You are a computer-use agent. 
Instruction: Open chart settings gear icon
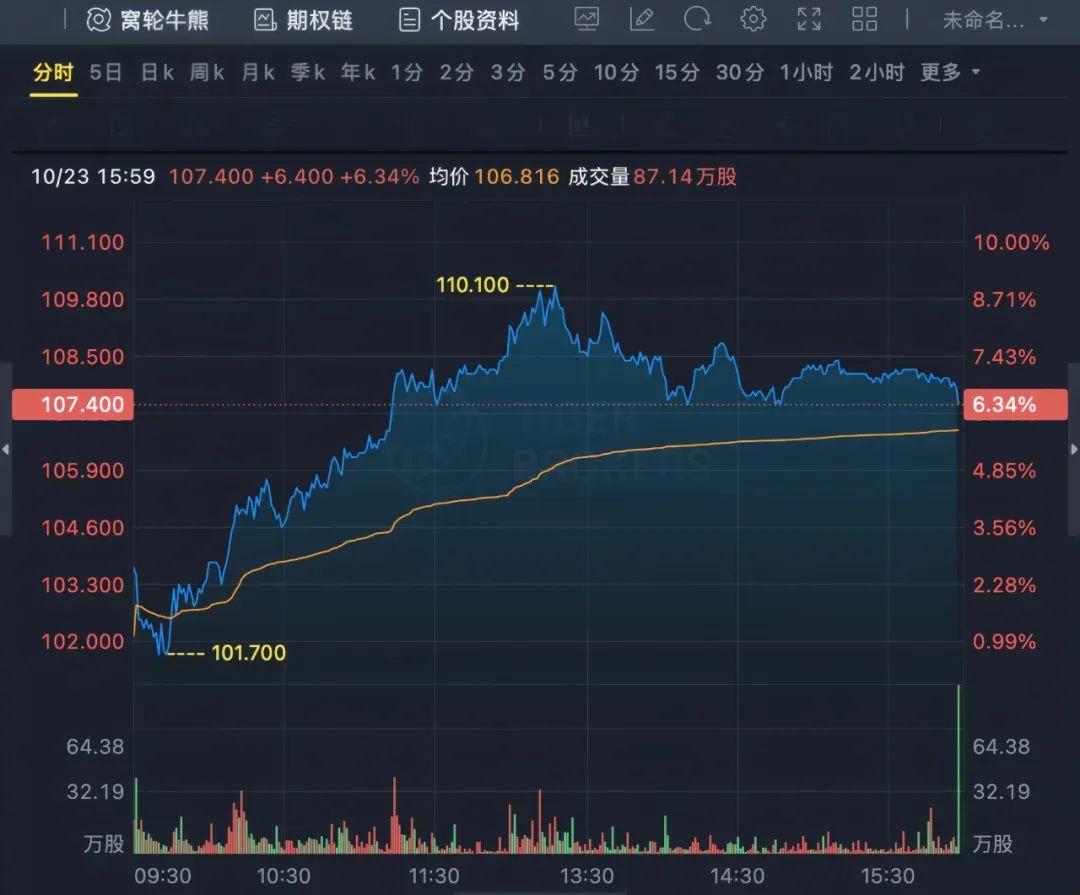click(x=753, y=19)
